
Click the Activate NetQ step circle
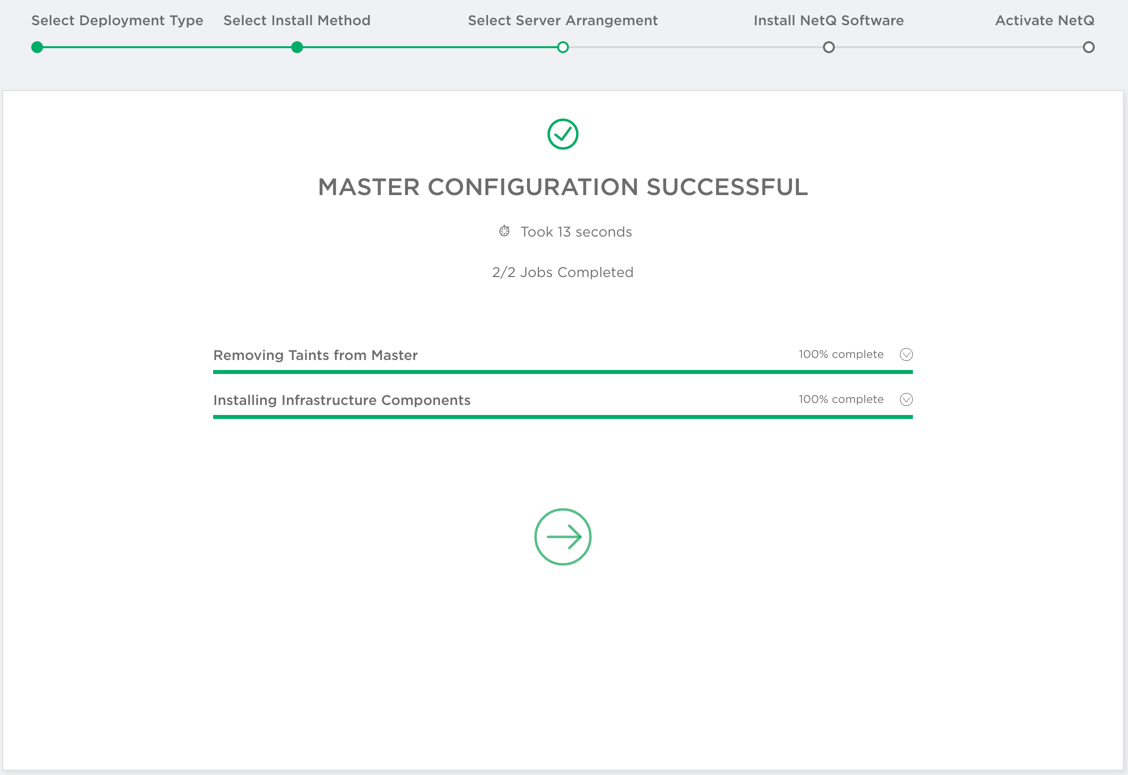[x=1088, y=47]
